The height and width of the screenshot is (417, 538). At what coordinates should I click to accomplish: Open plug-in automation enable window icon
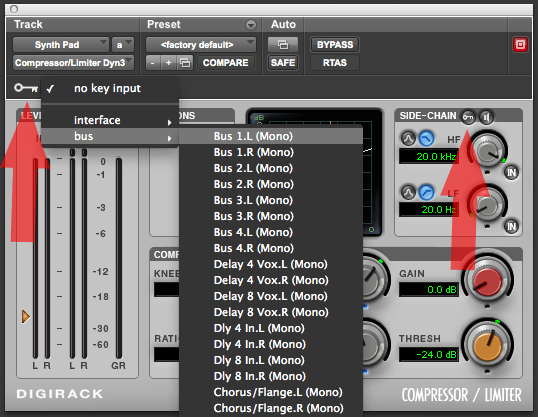point(283,45)
